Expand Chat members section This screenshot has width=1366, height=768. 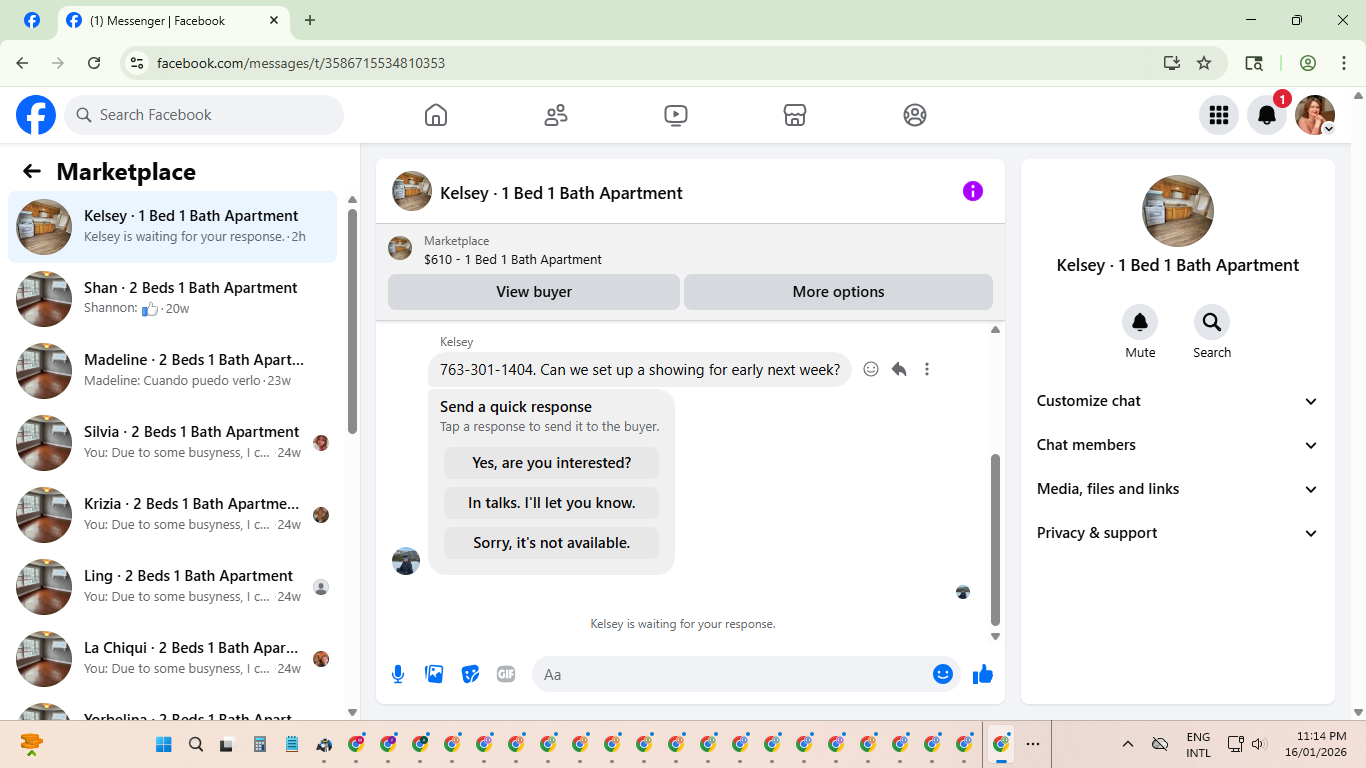click(1178, 445)
